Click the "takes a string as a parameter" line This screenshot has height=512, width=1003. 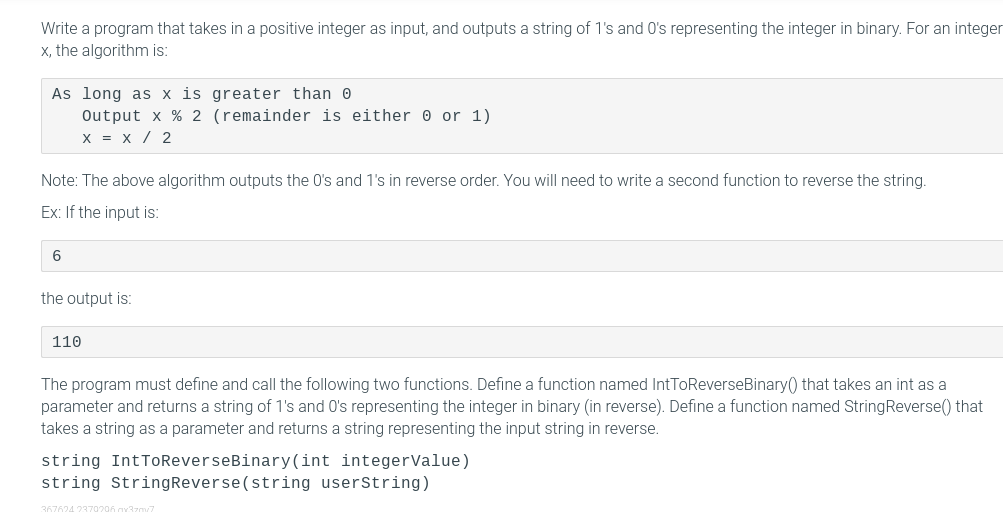tap(350, 428)
